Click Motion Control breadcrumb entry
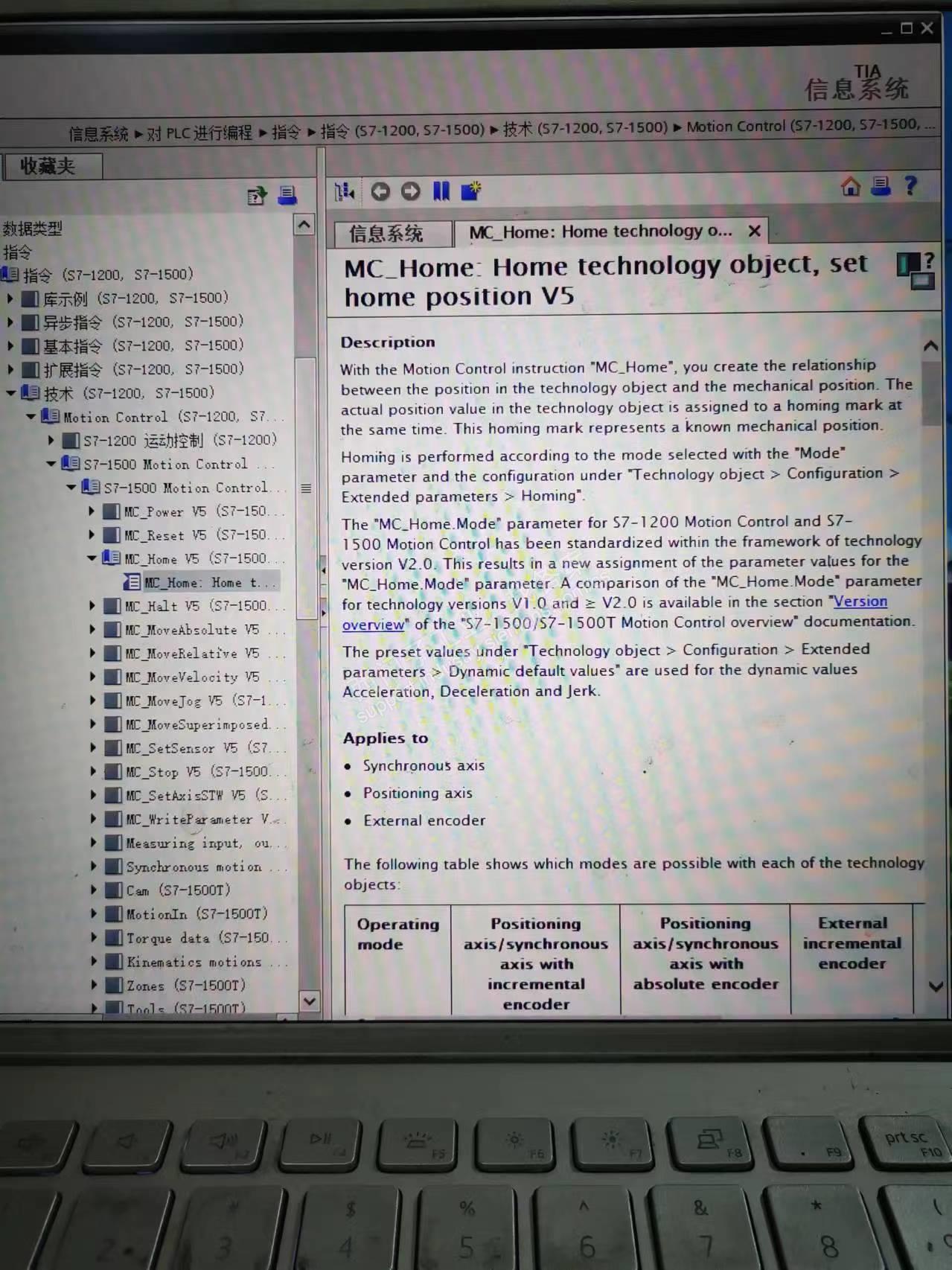 point(810,126)
